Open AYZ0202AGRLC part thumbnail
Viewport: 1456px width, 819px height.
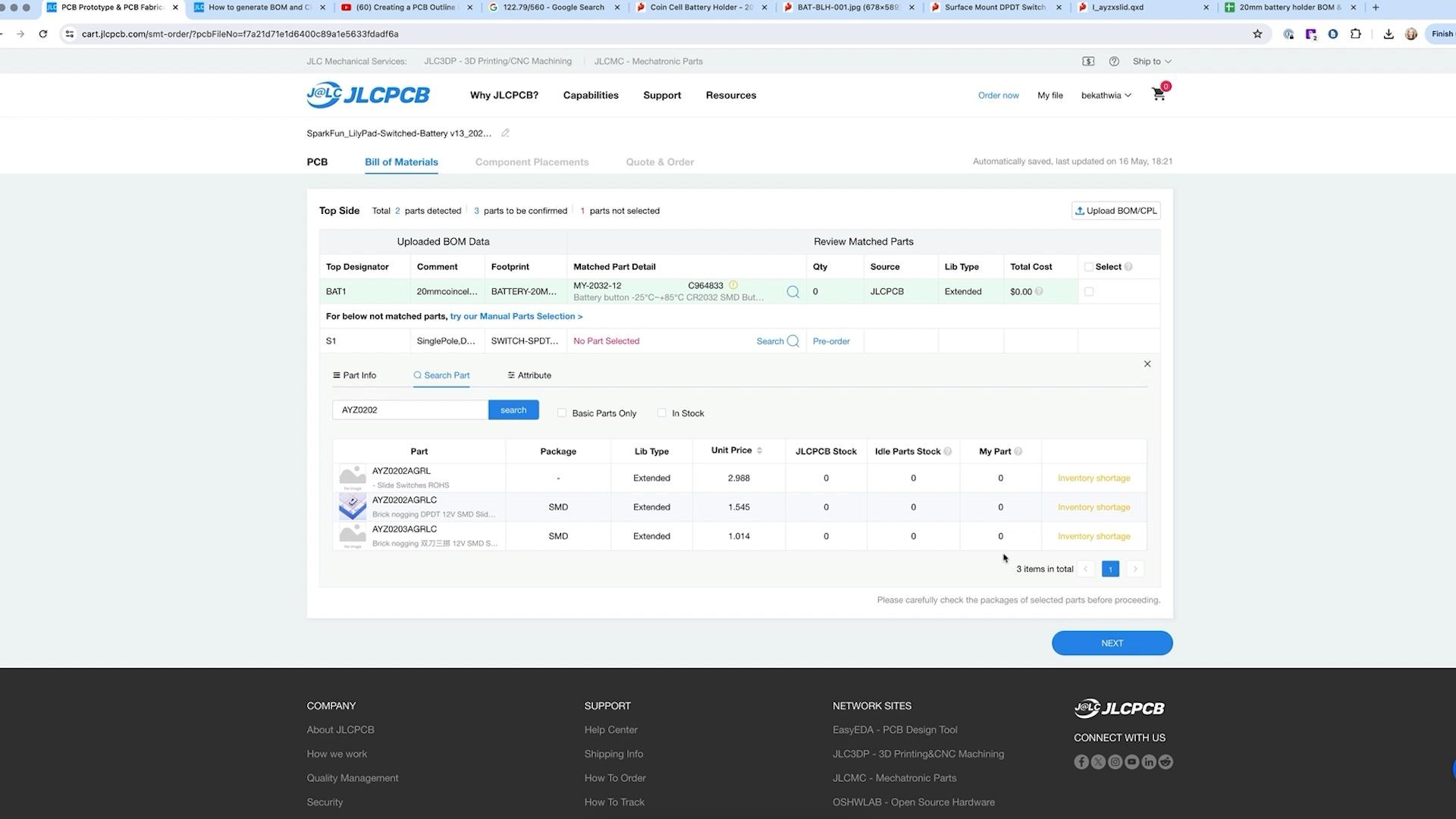[x=353, y=507]
